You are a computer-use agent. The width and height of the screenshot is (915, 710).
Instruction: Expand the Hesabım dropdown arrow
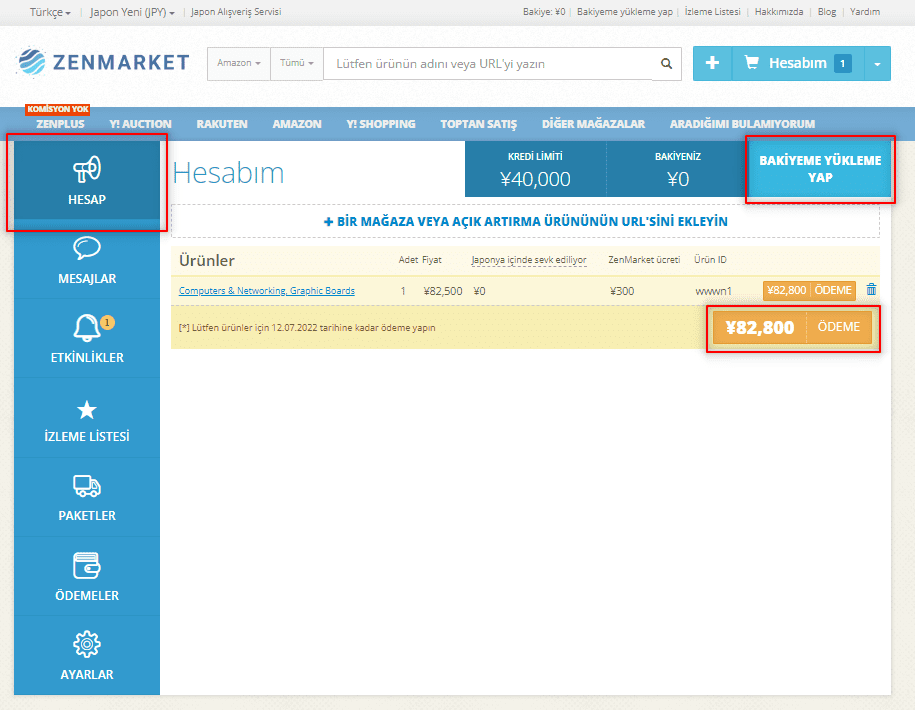[x=877, y=64]
